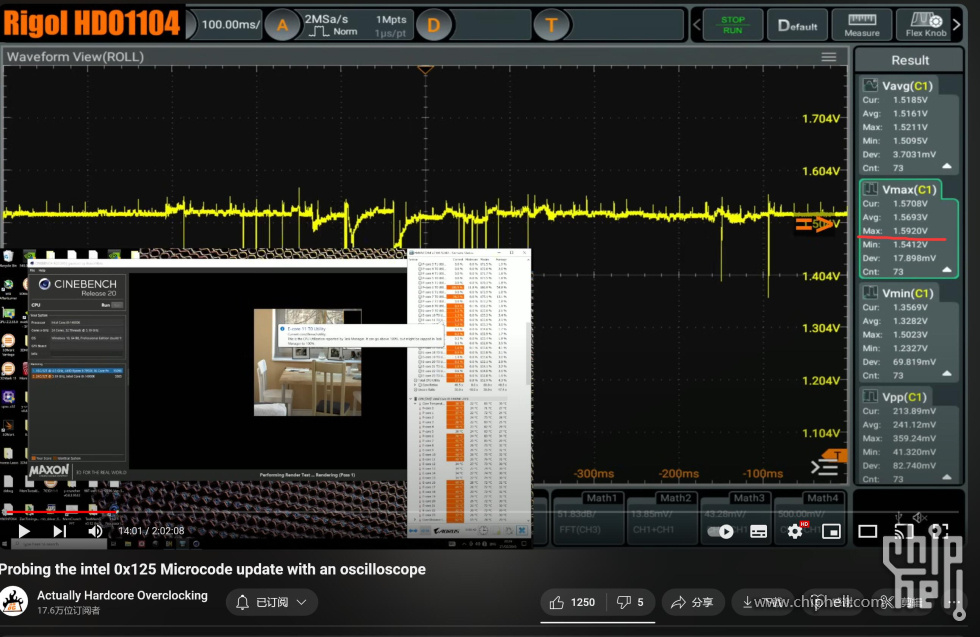Image resolution: width=980 pixels, height=637 pixels.
Task: Switch the video to miniplayer
Action: (x=831, y=531)
